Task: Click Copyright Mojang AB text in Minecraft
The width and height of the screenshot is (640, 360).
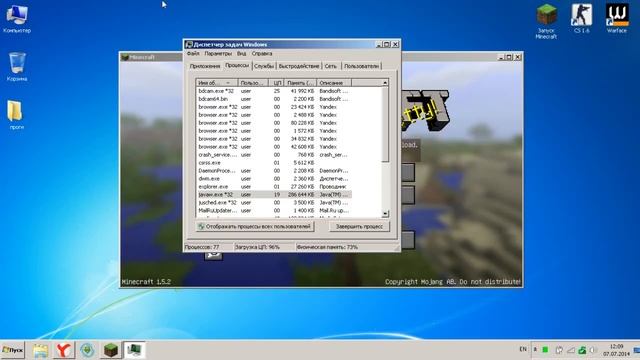Action: 453,282
